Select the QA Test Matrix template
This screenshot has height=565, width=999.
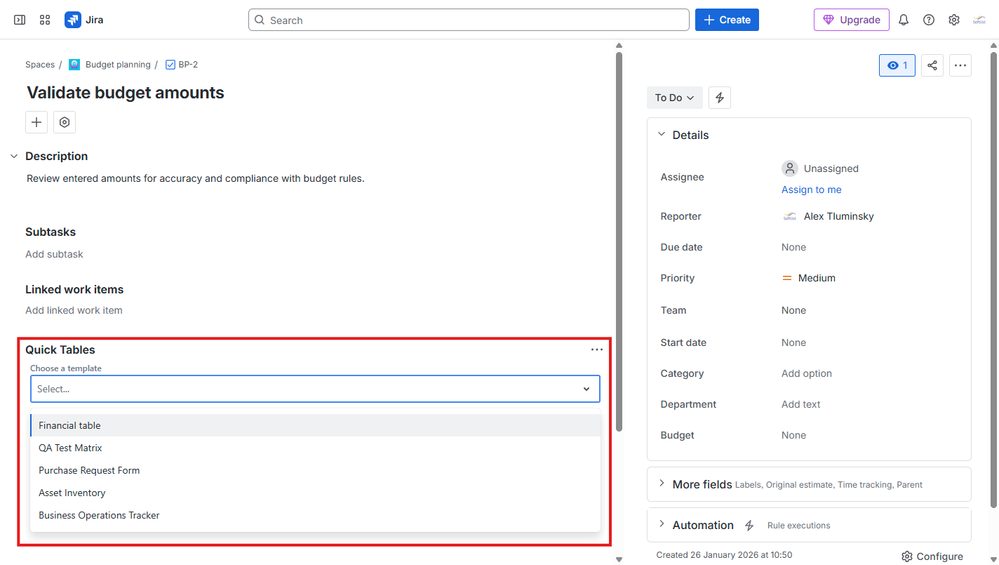(315, 448)
